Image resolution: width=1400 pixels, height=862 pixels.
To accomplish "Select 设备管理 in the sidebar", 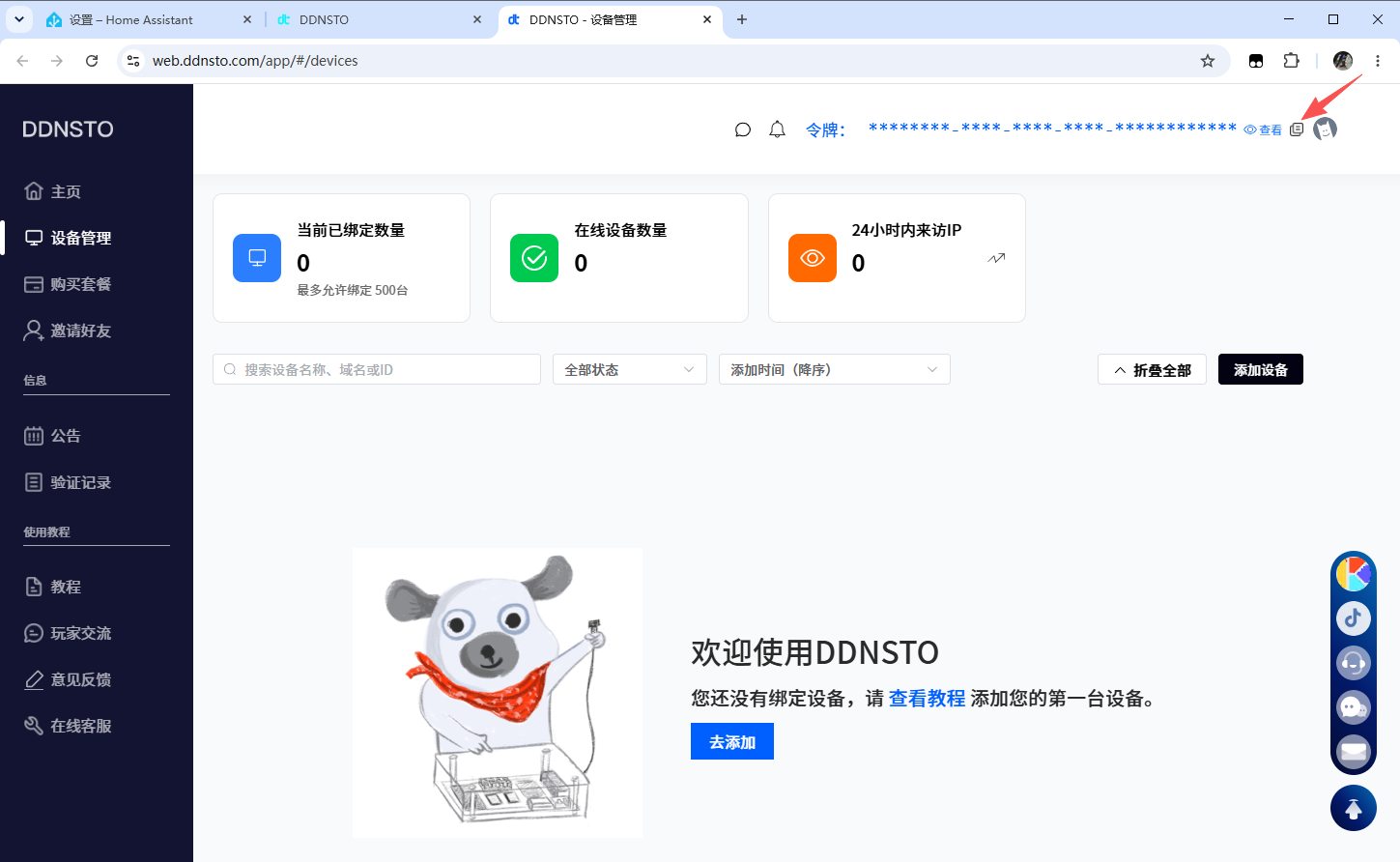I will [x=68, y=238].
